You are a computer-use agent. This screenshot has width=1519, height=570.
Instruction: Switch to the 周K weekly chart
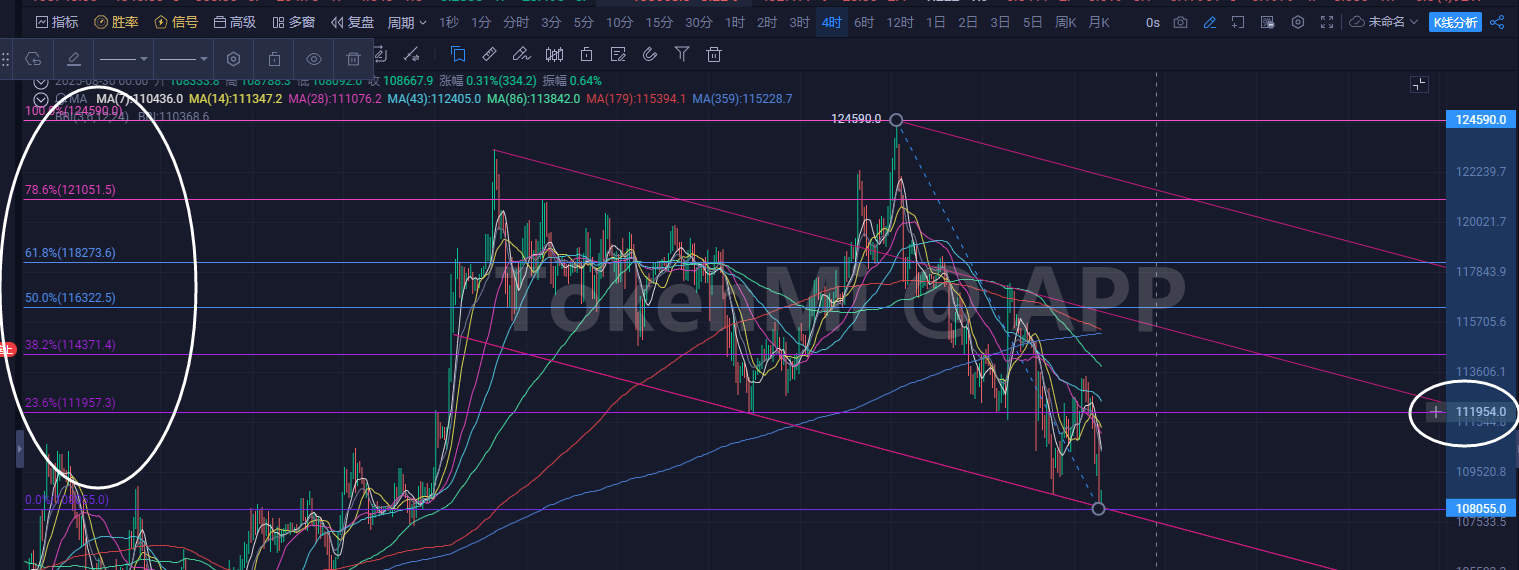1066,22
